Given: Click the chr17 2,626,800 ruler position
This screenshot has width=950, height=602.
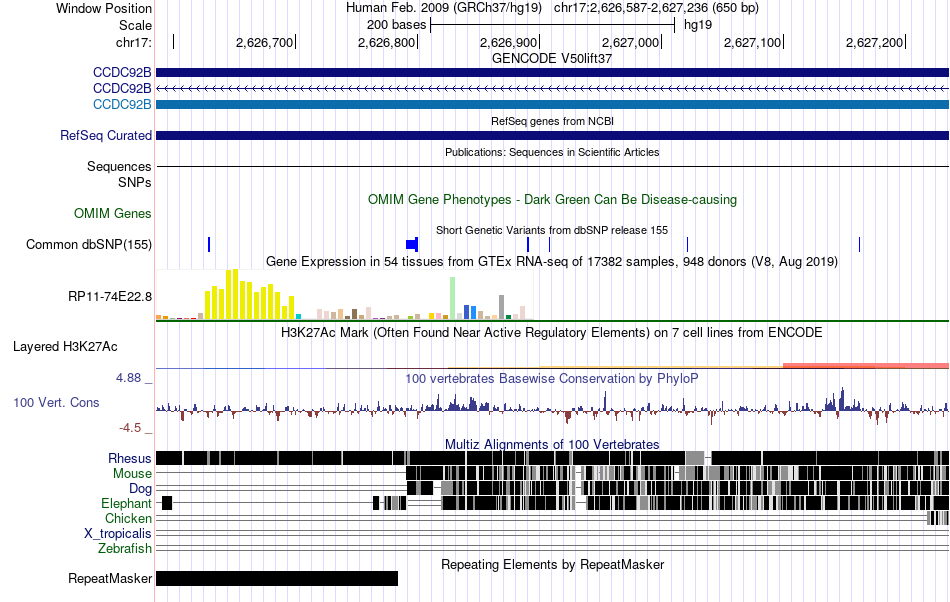Looking at the screenshot, I should [x=387, y=42].
